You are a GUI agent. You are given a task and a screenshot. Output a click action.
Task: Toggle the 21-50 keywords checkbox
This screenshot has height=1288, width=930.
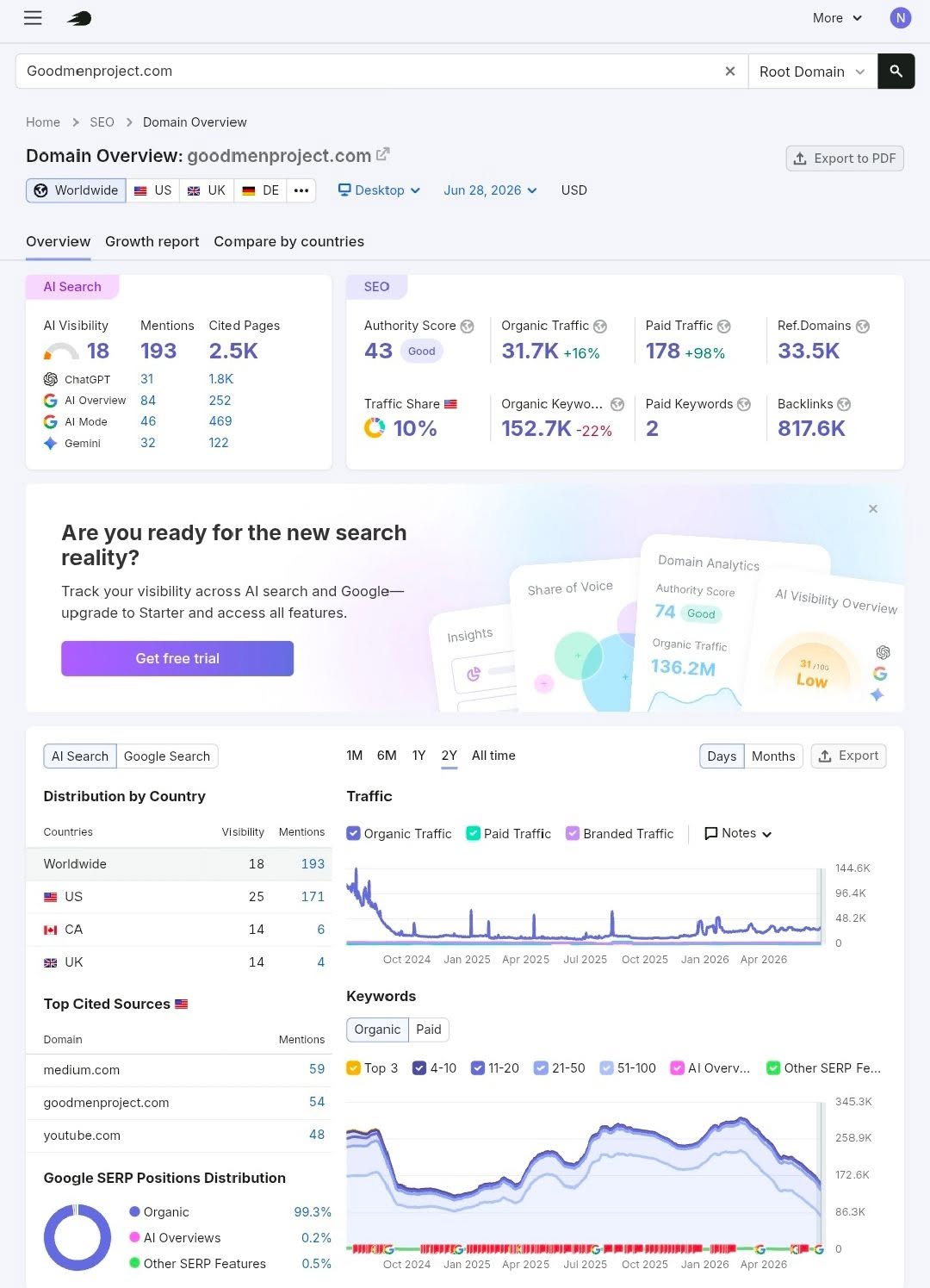tap(541, 1068)
